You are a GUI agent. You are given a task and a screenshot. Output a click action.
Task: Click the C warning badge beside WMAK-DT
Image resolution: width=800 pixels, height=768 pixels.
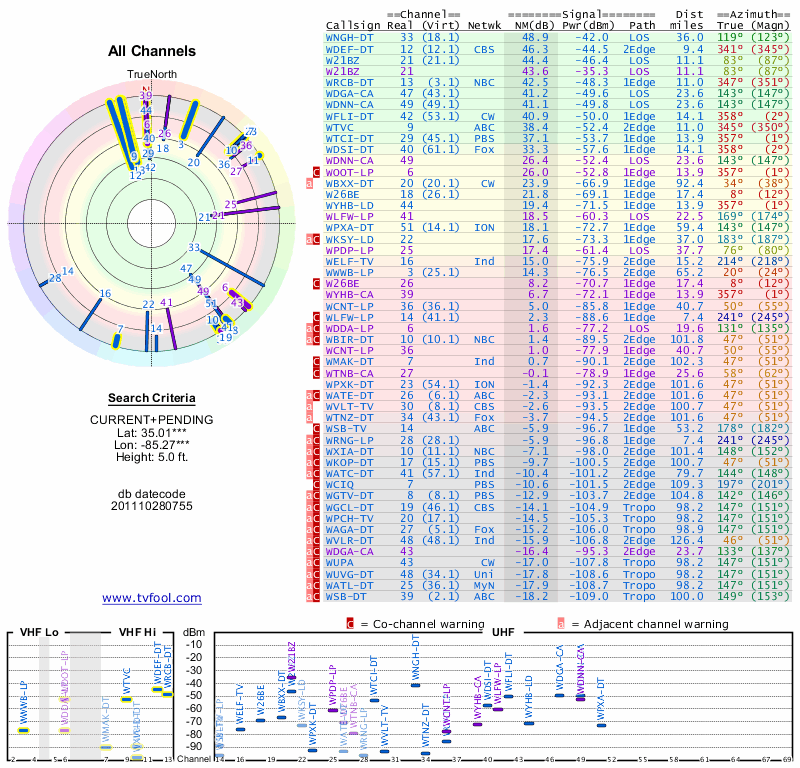pyautogui.click(x=316, y=361)
